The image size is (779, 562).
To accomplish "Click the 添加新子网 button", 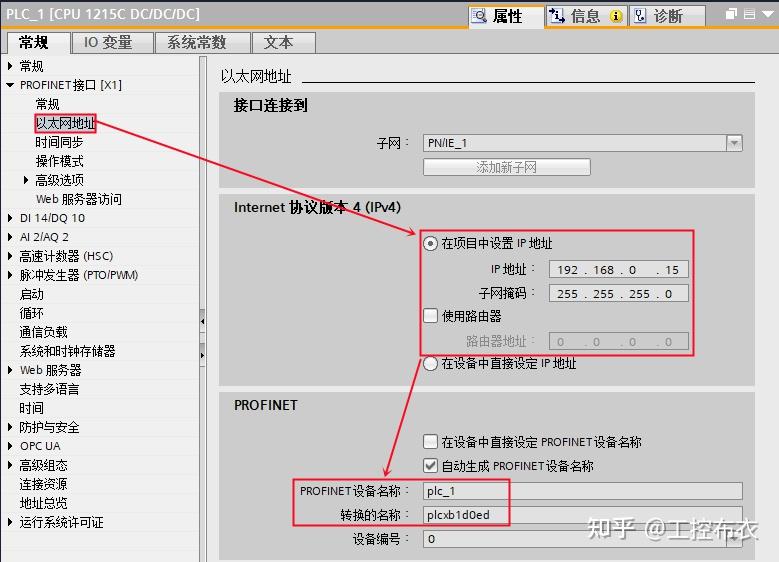I will coord(506,167).
